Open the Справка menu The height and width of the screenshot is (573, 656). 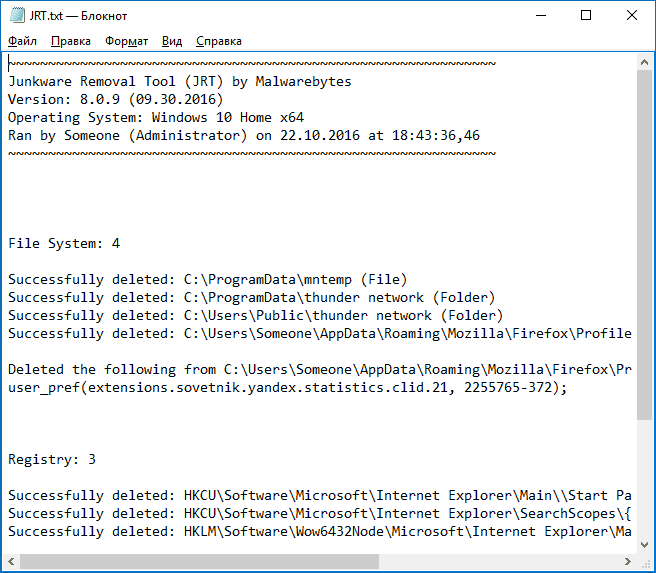click(219, 41)
